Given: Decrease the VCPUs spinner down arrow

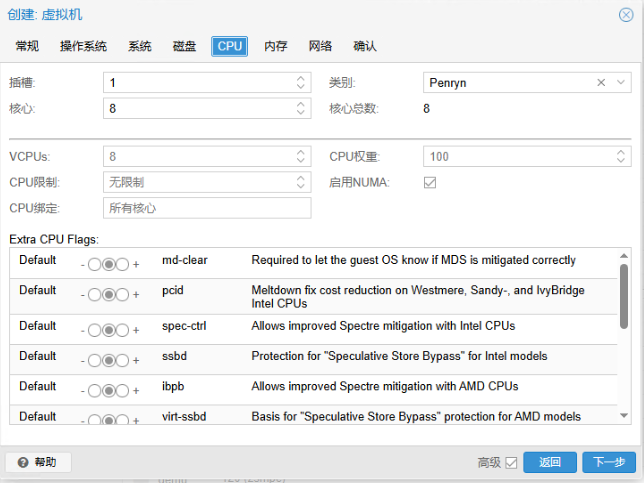Looking at the screenshot, I should tap(301, 161).
